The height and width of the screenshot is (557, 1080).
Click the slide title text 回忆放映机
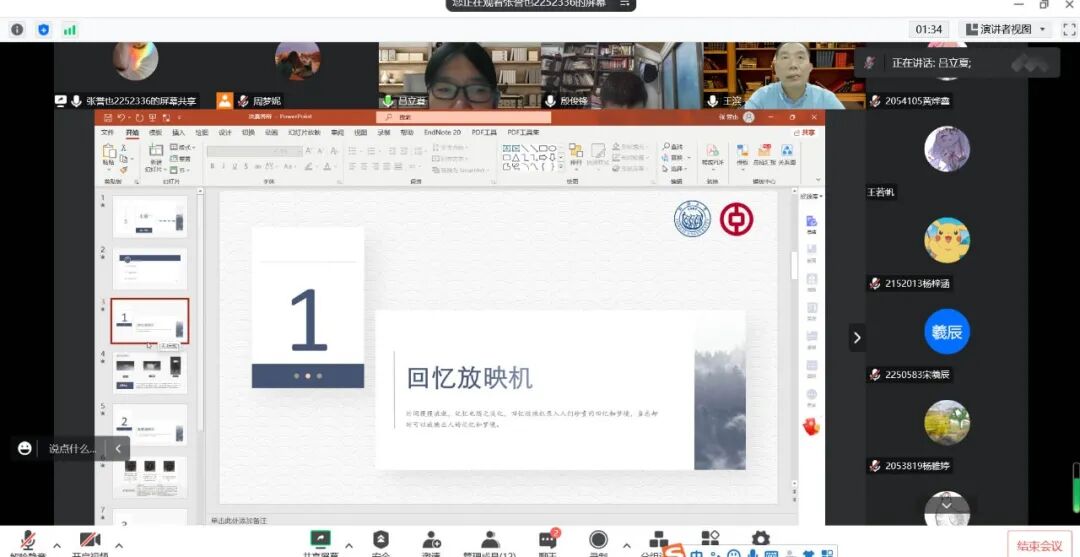pyautogui.click(x=470, y=379)
